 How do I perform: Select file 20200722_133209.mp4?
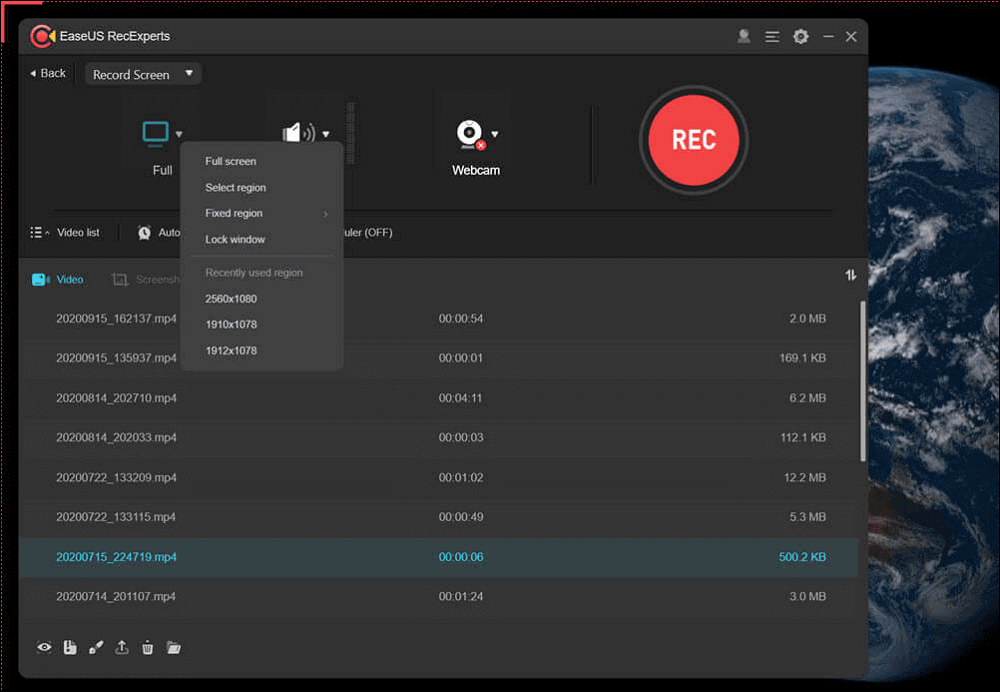tap(116, 477)
